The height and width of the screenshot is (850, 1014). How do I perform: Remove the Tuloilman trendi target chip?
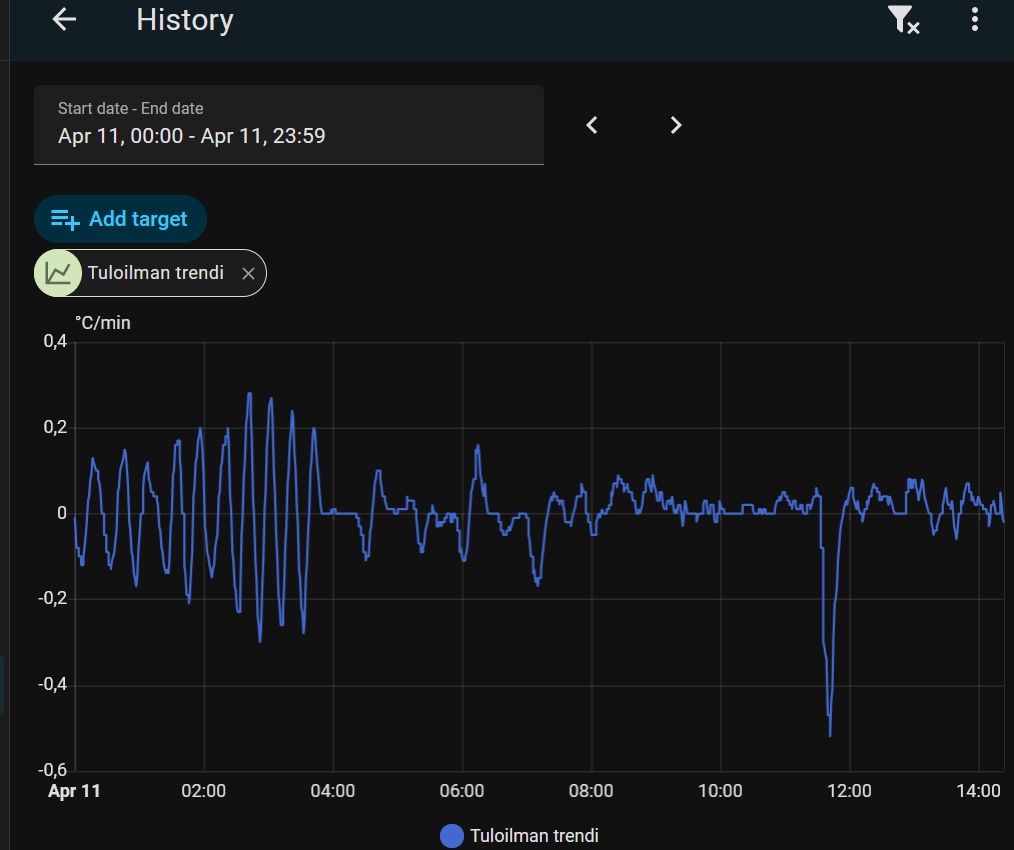pyautogui.click(x=249, y=274)
